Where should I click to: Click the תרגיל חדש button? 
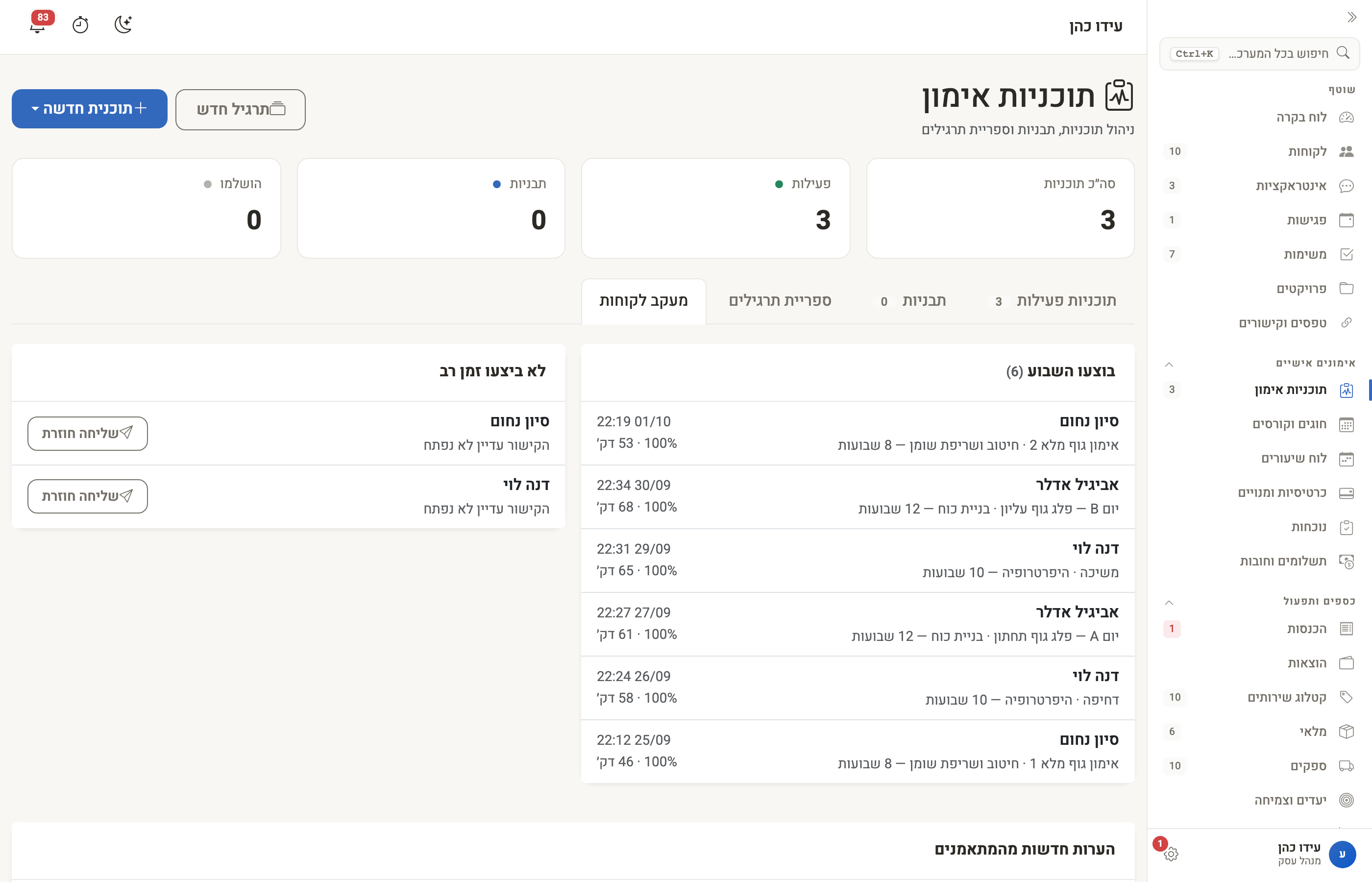coord(241,109)
